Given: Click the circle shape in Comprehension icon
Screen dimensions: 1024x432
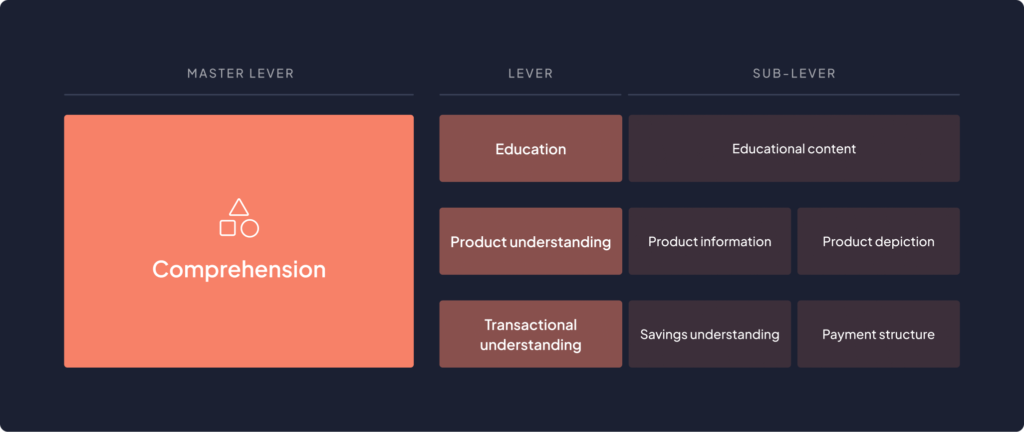Looking at the screenshot, I should pyautogui.click(x=250, y=228).
